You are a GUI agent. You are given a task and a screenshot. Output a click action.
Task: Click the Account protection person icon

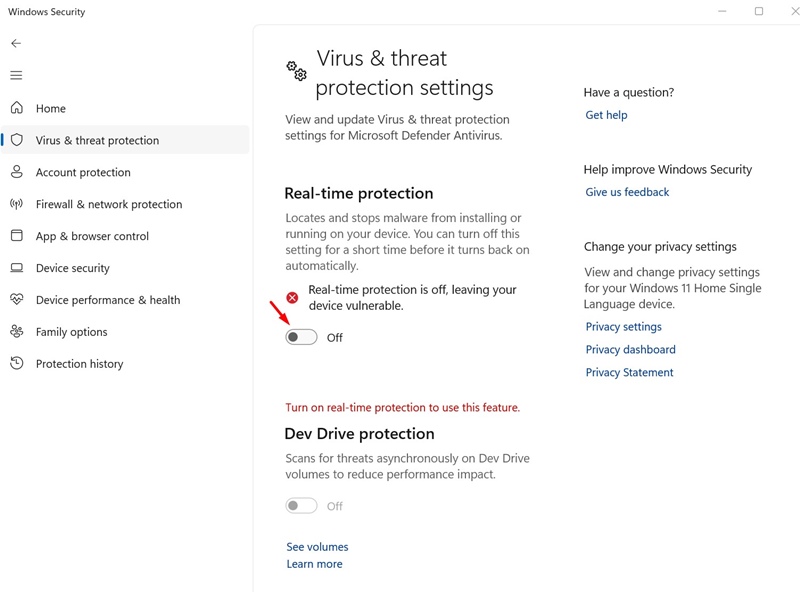coord(17,172)
